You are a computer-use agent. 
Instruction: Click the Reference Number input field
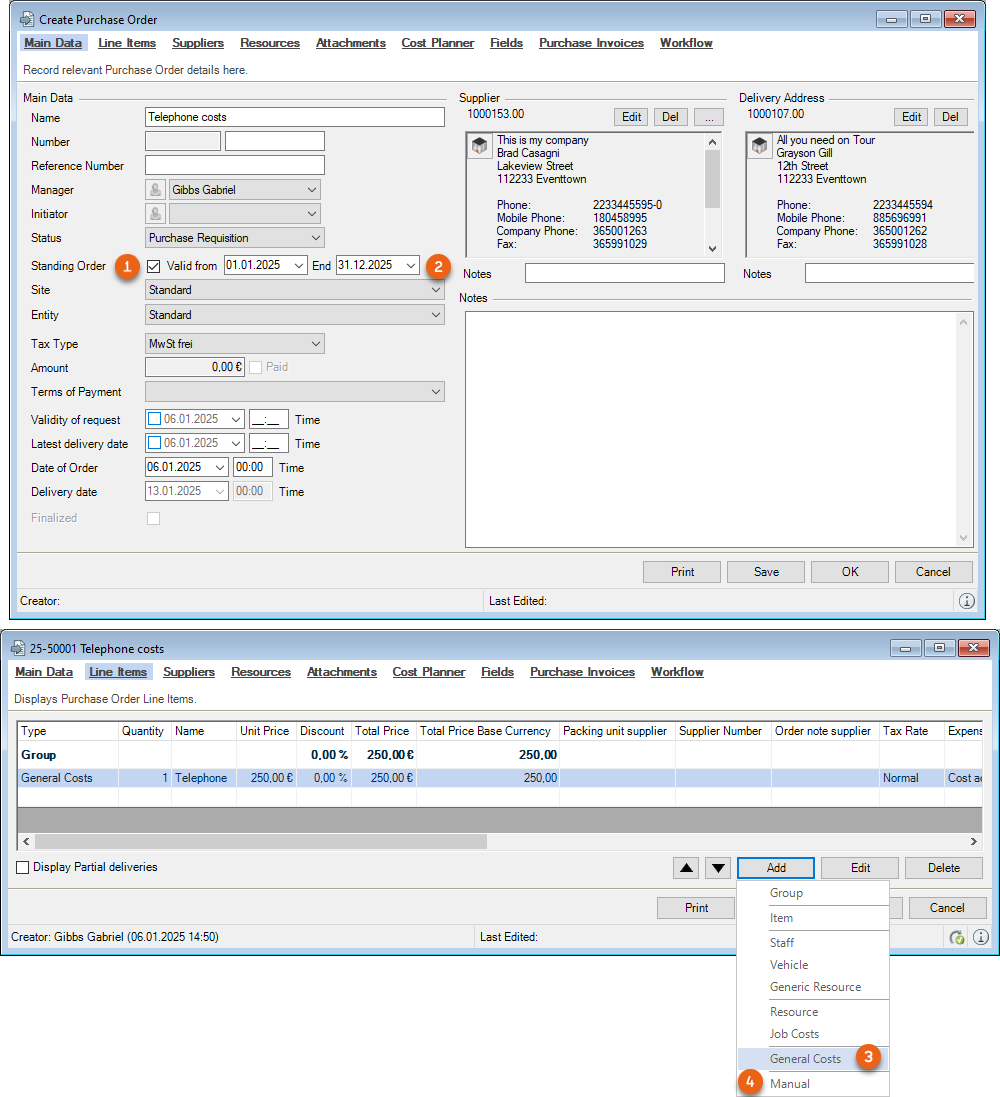[235, 166]
